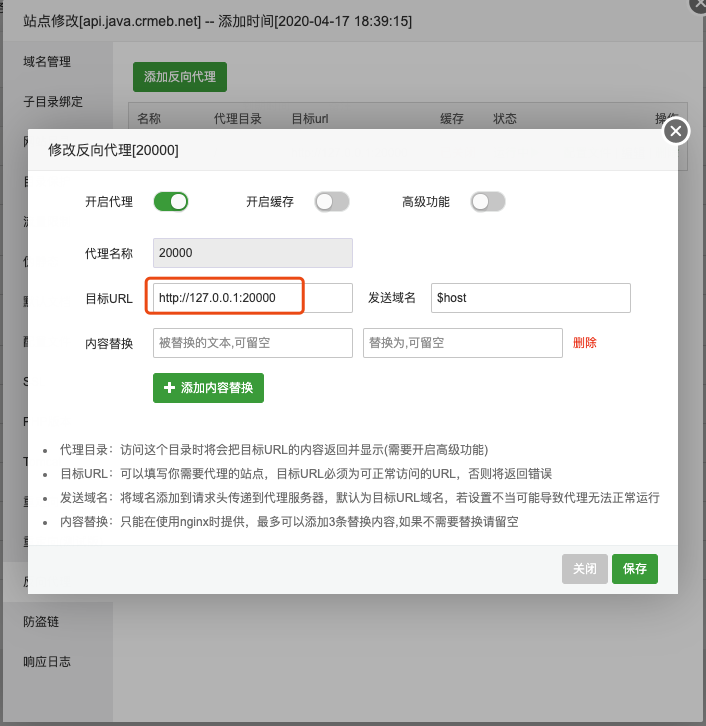Click the dialog title 修改反向代理[20000]
This screenshot has width=706, height=726.
(113, 150)
